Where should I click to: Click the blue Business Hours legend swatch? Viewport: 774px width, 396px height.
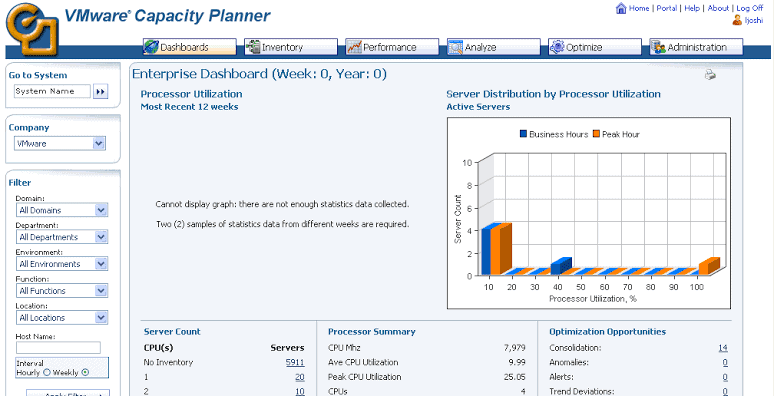coord(523,134)
